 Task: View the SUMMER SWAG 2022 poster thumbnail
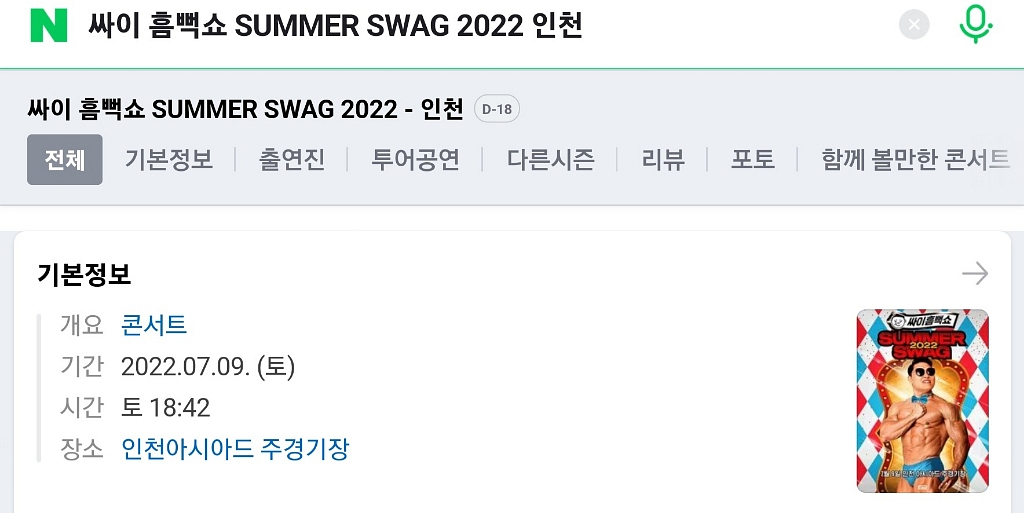tap(922, 401)
